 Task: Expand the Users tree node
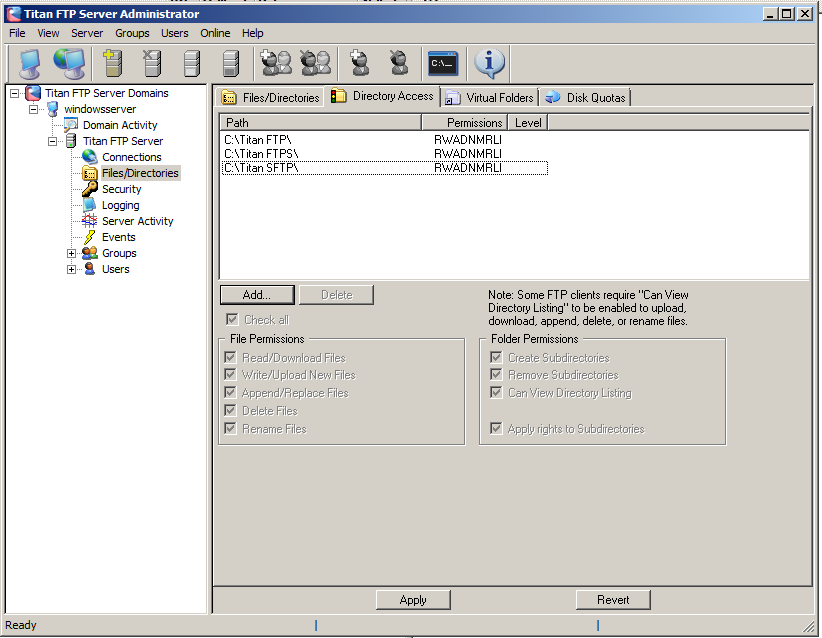pyautogui.click(x=71, y=269)
